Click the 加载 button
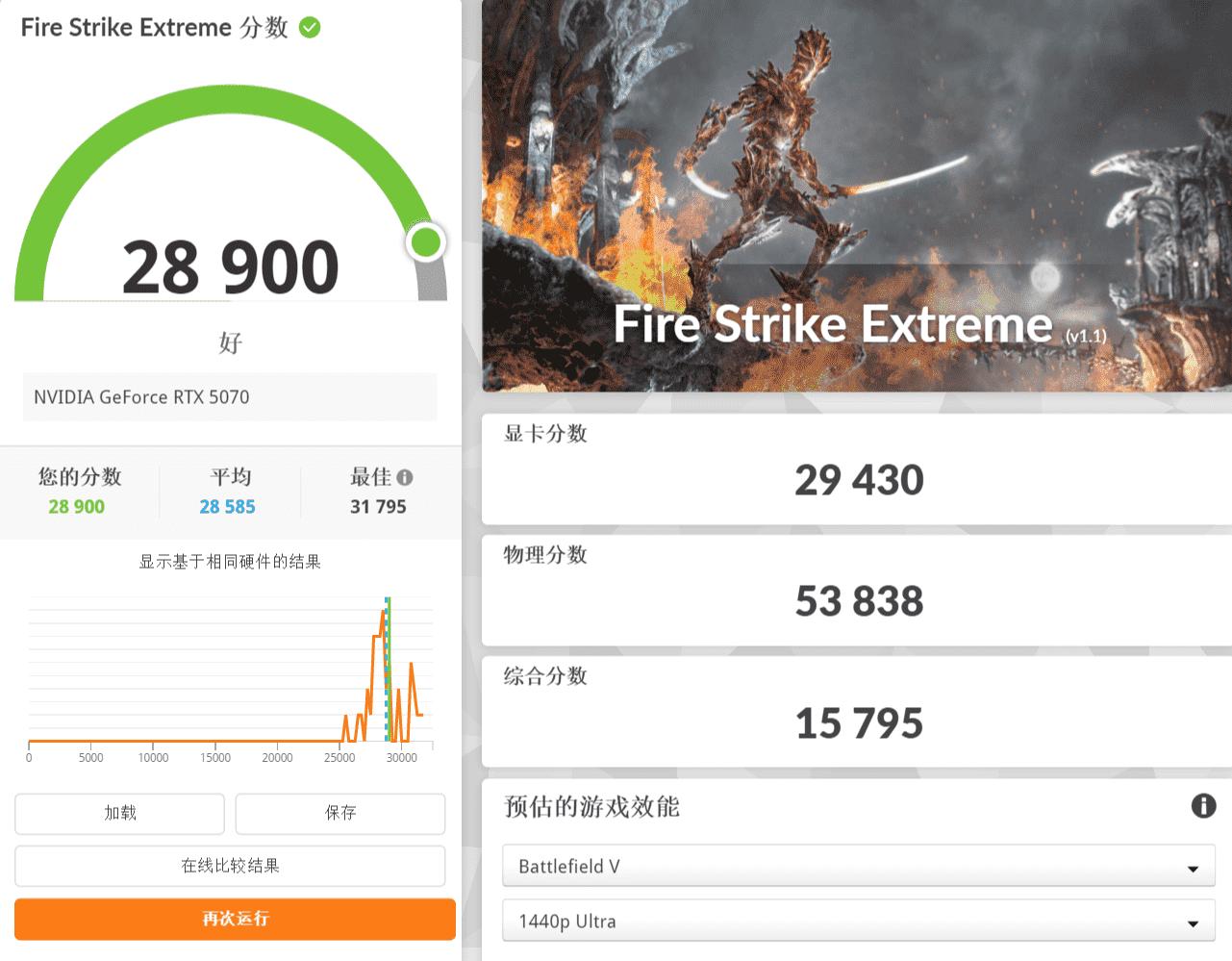Screen dimensions: 1232x961 (x=120, y=813)
